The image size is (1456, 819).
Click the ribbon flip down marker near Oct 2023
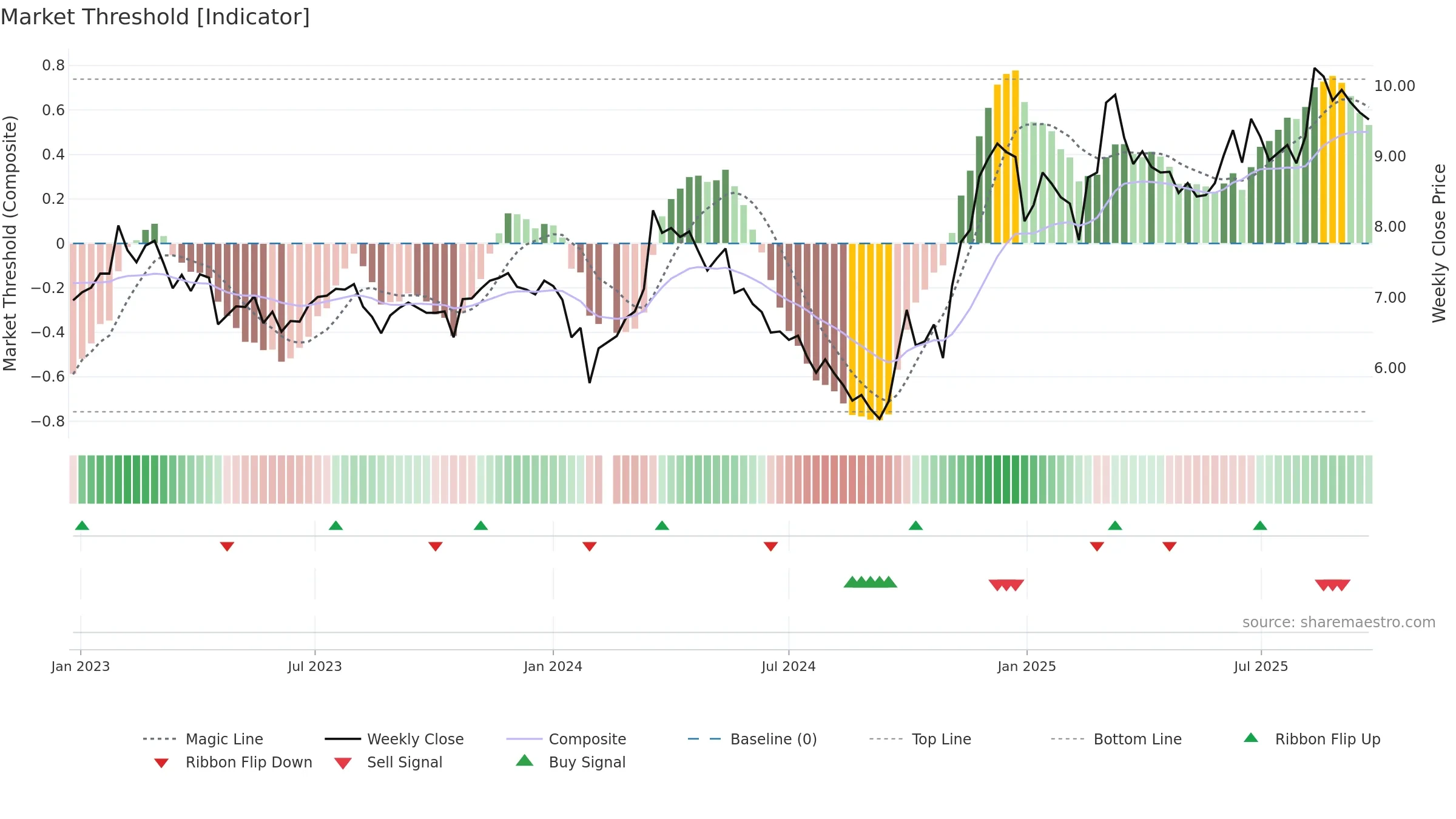click(x=435, y=547)
